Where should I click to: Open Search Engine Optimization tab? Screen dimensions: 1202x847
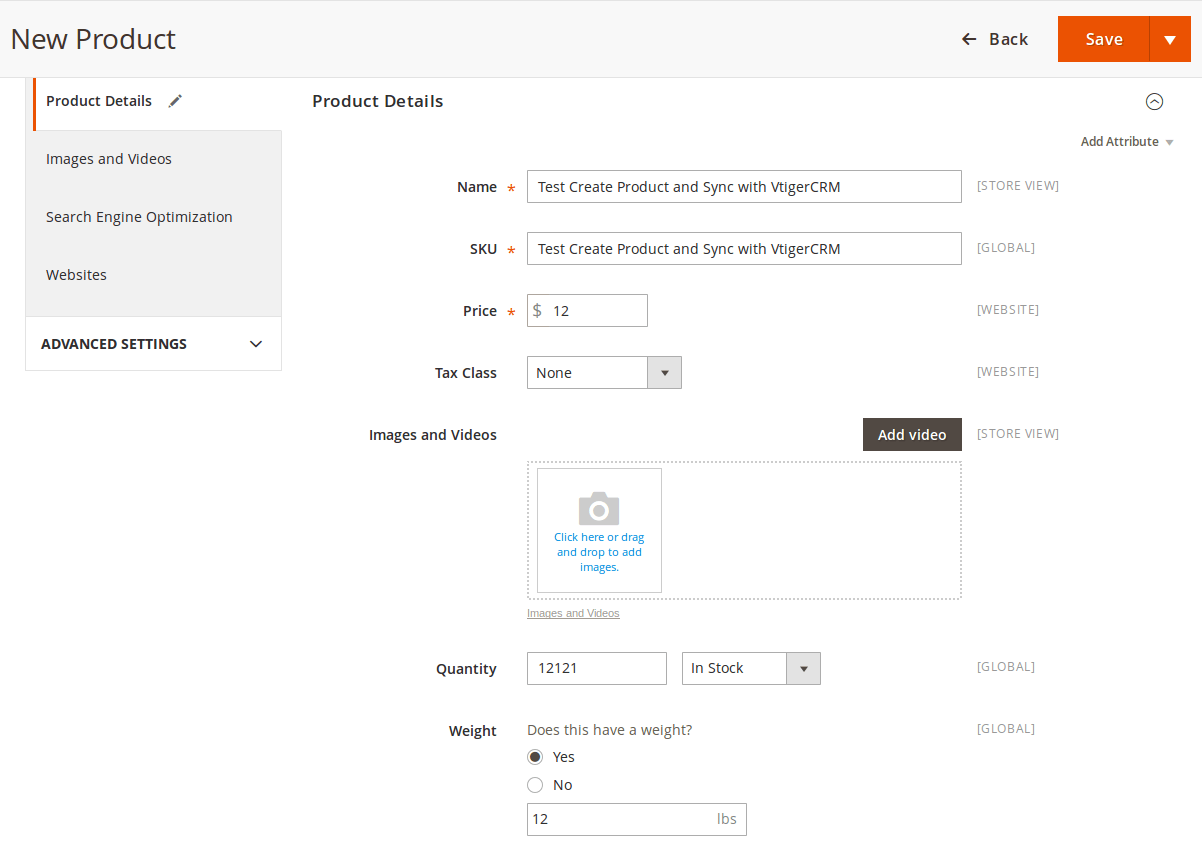coord(139,217)
